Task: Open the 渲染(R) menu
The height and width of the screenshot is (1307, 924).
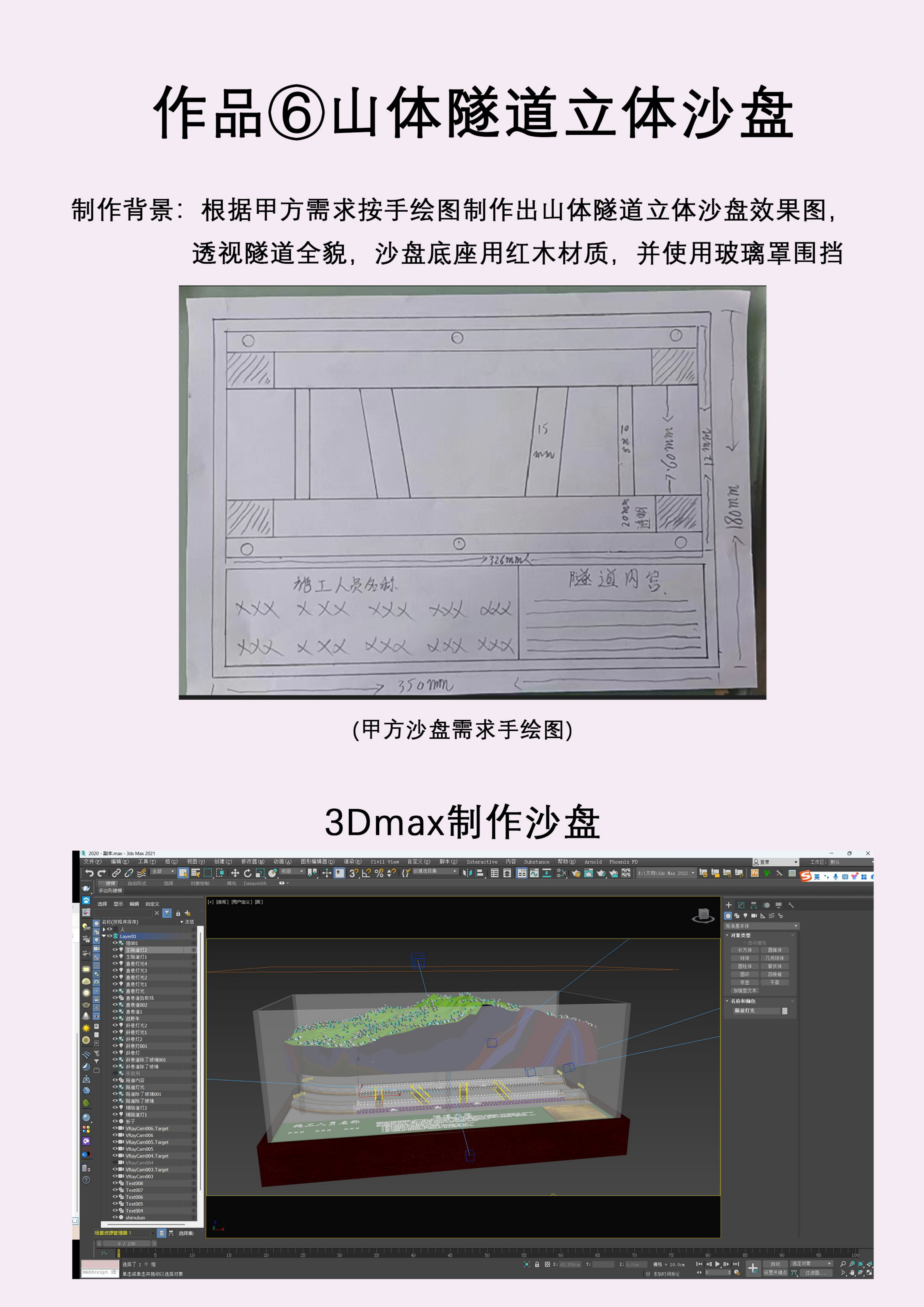Action: (x=352, y=862)
